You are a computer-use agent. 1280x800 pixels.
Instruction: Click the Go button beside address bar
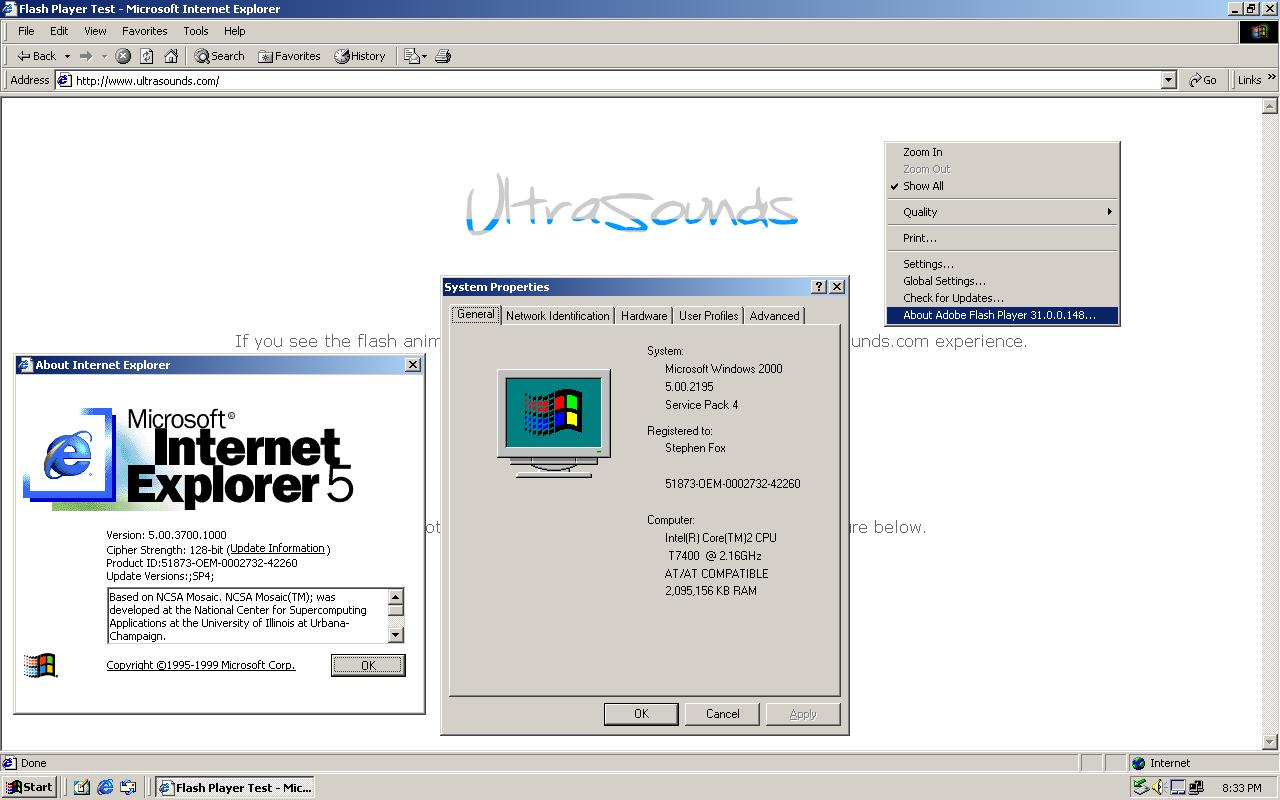click(x=1203, y=80)
